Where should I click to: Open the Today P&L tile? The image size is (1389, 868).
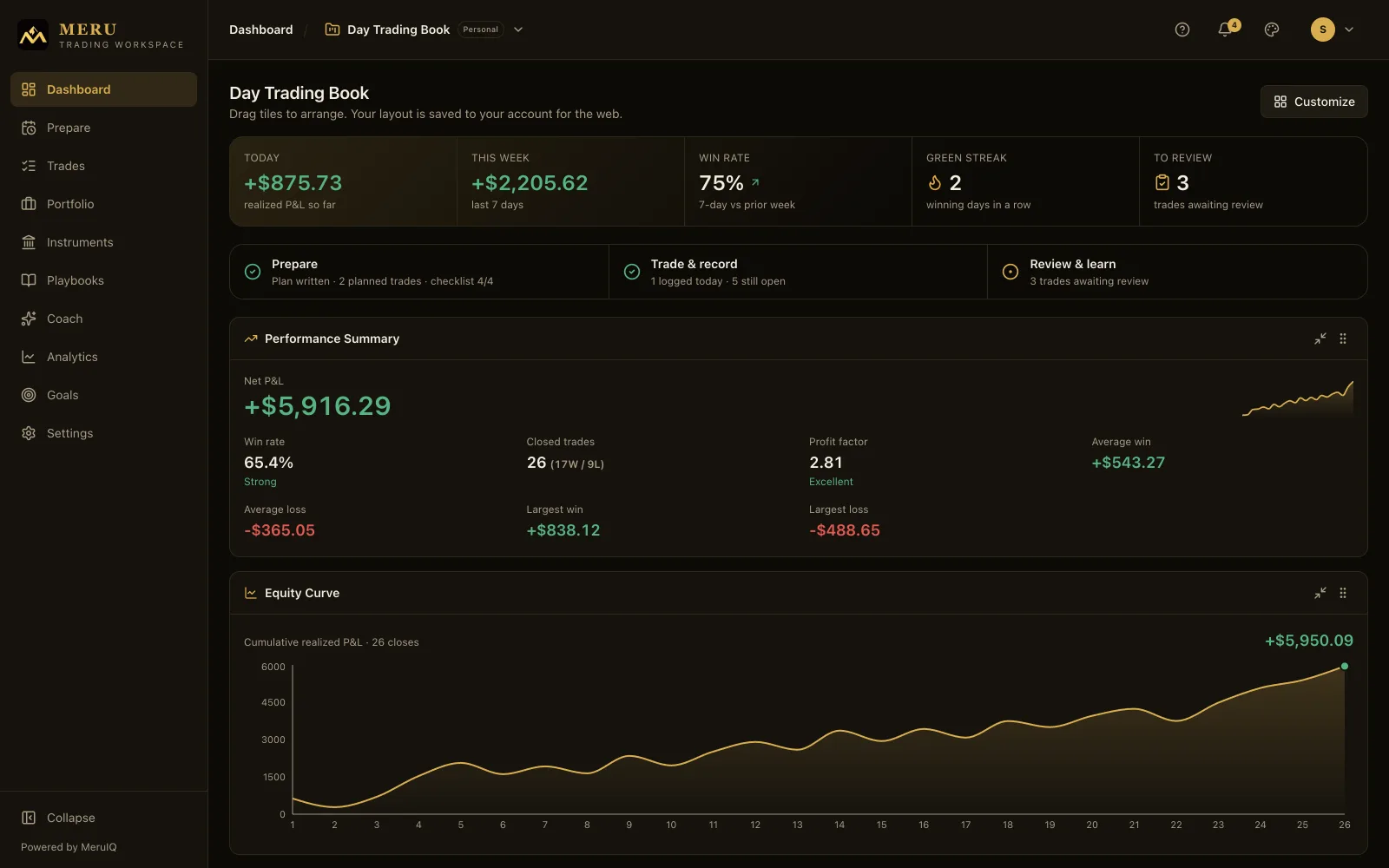pos(343,181)
